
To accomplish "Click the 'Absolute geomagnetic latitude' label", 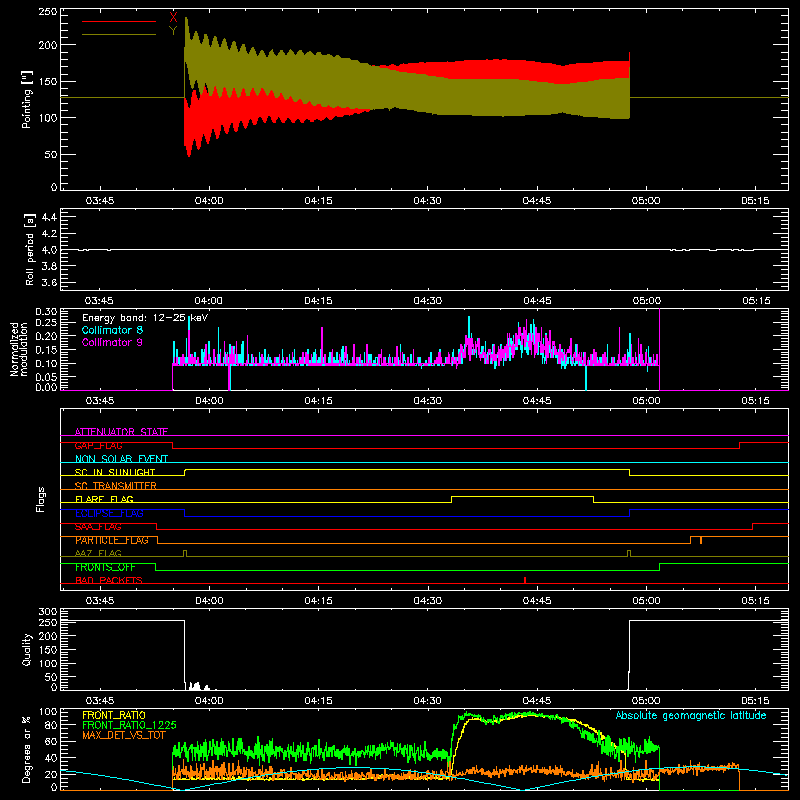I will pyautogui.click(x=691, y=716).
